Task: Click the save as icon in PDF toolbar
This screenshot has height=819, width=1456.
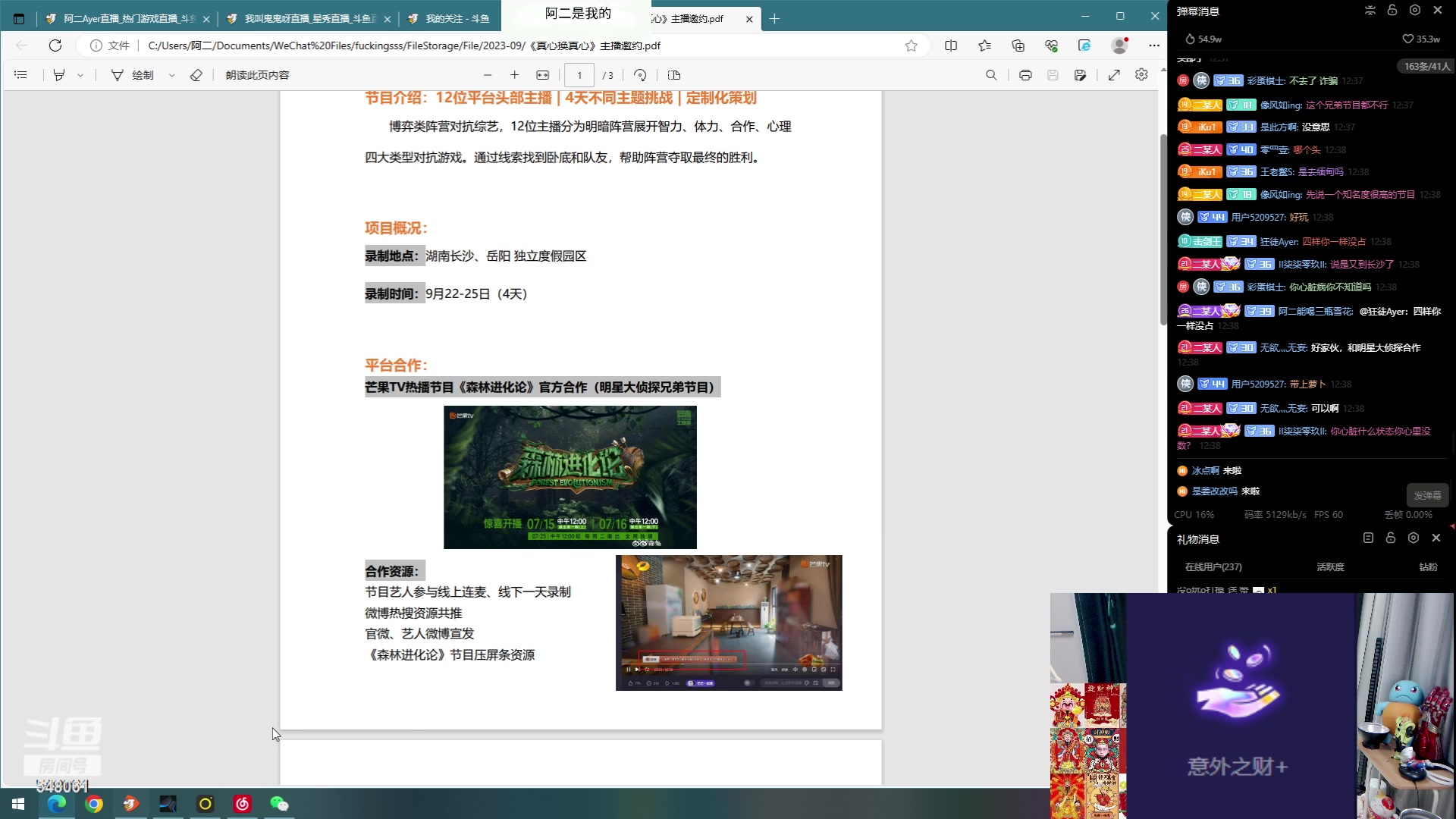Action: pyautogui.click(x=1080, y=75)
